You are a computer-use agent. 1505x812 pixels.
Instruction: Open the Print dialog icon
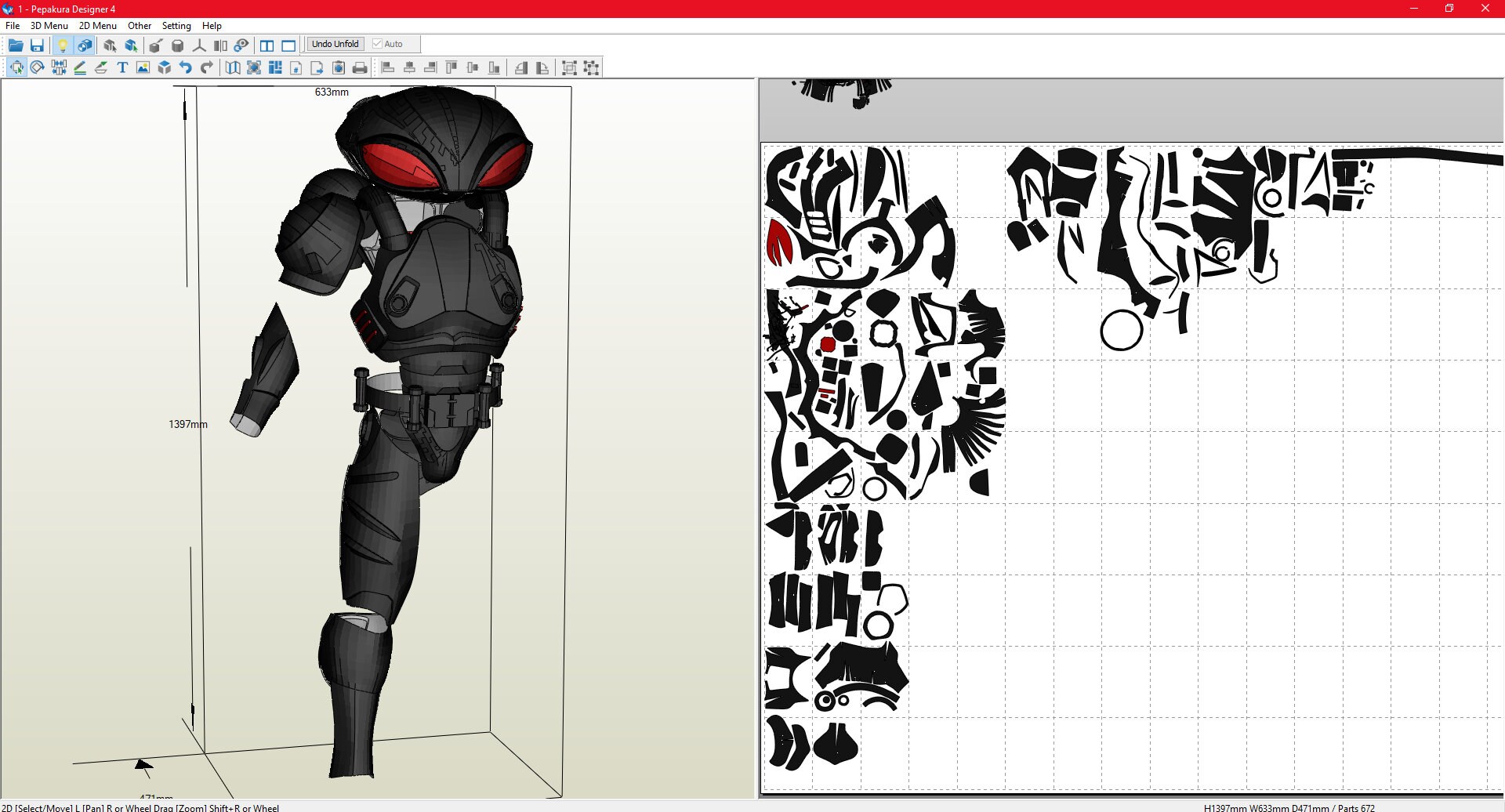pos(359,67)
